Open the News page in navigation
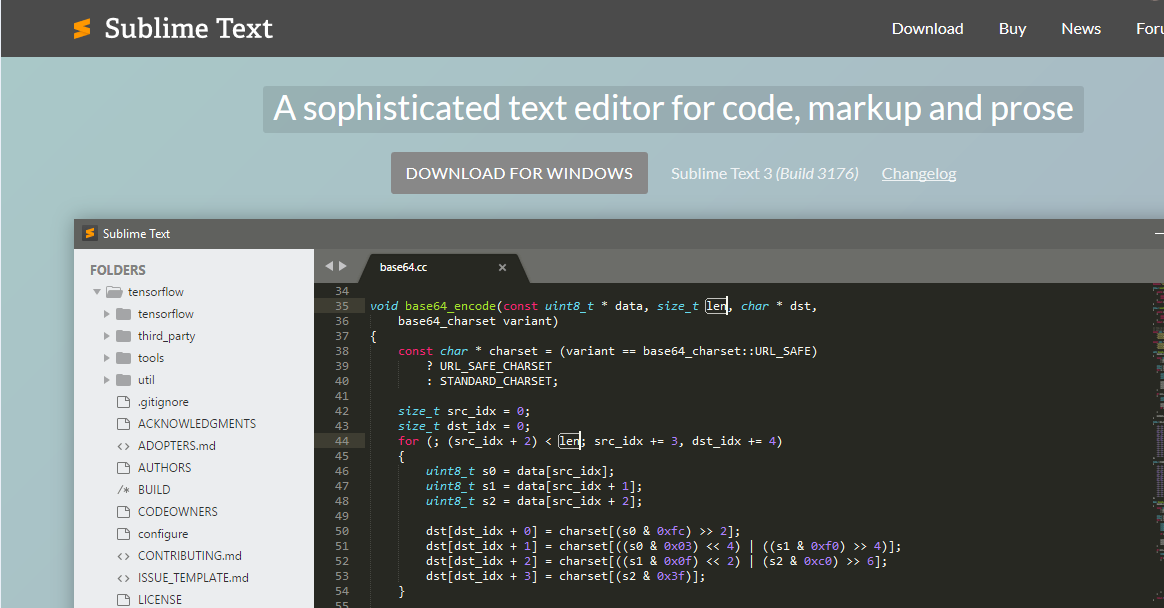Screen dimensions: 1164x608 pyautogui.click(x=1081, y=29)
